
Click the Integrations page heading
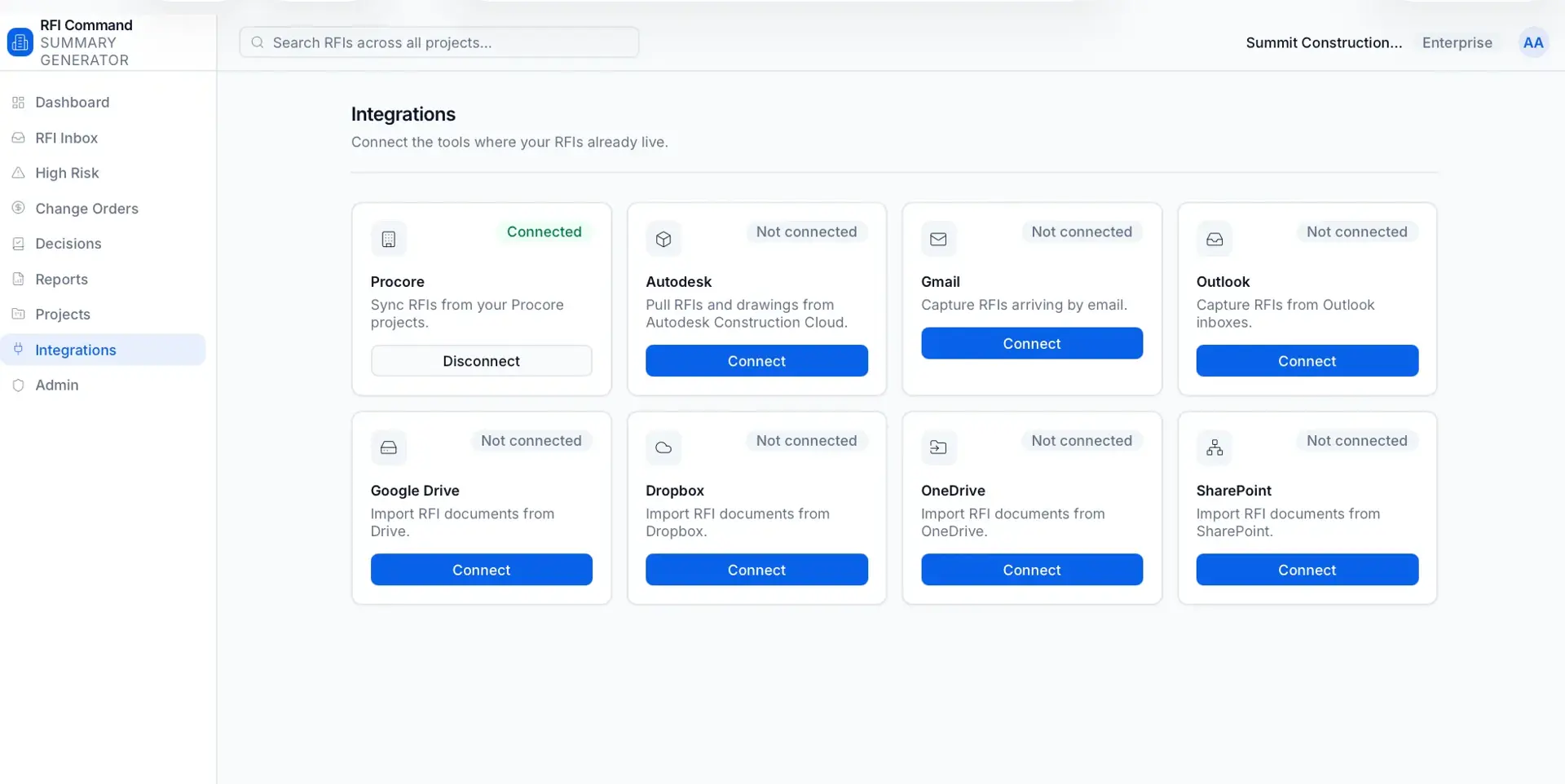(403, 114)
